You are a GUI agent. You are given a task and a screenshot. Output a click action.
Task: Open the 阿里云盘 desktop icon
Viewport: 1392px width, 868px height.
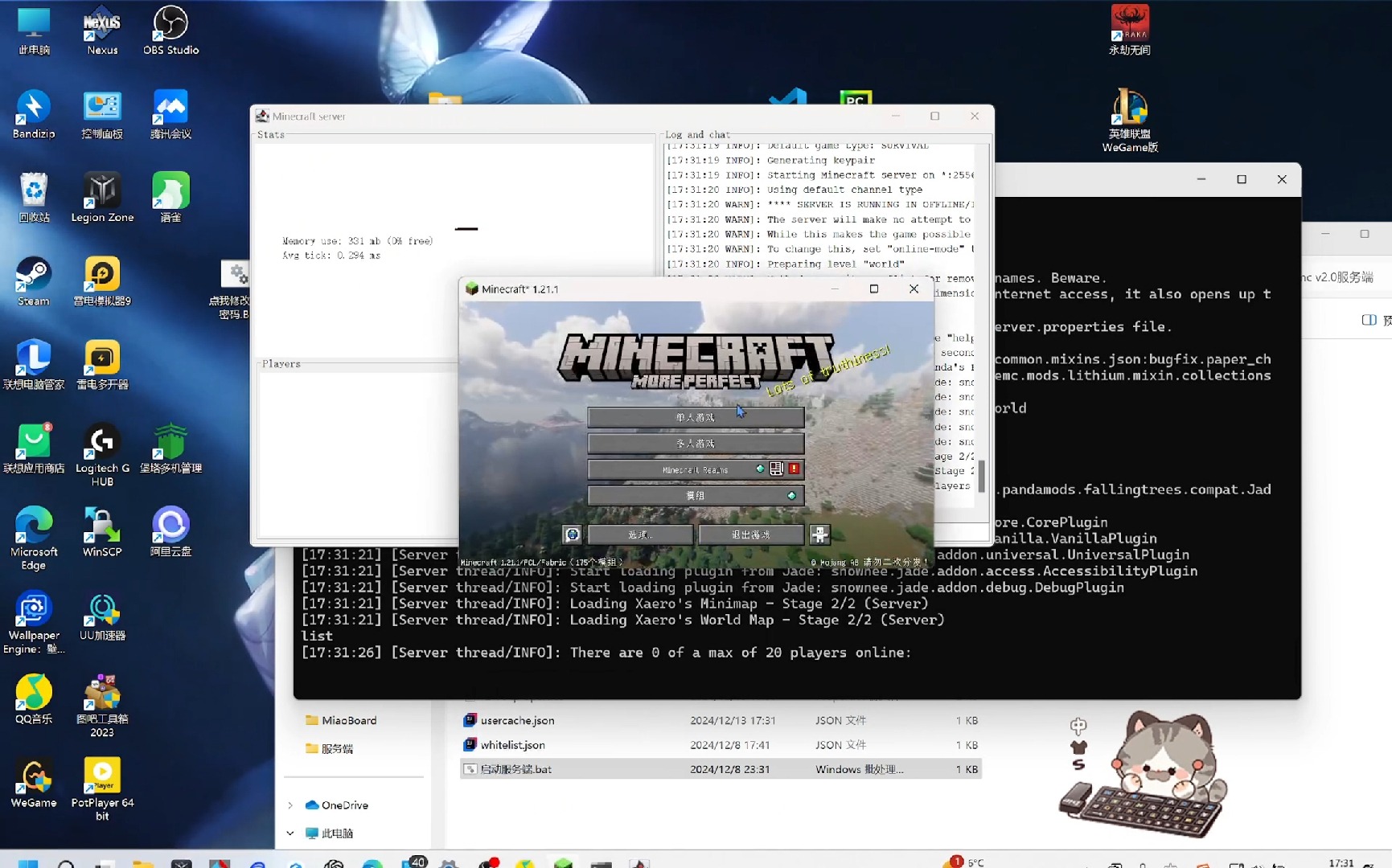(170, 532)
